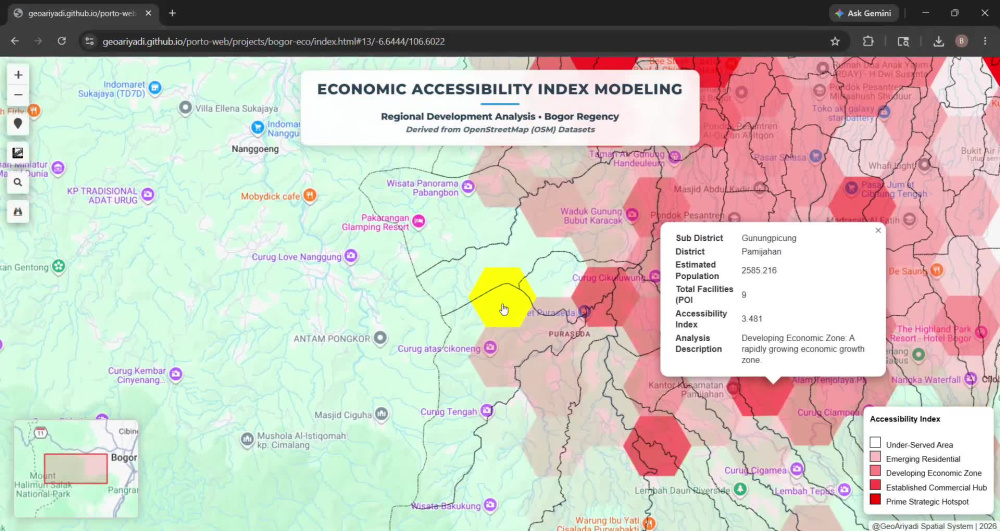Click the PURASEDA map label
The width and height of the screenshot is (1000, 531).
[570, 333]
